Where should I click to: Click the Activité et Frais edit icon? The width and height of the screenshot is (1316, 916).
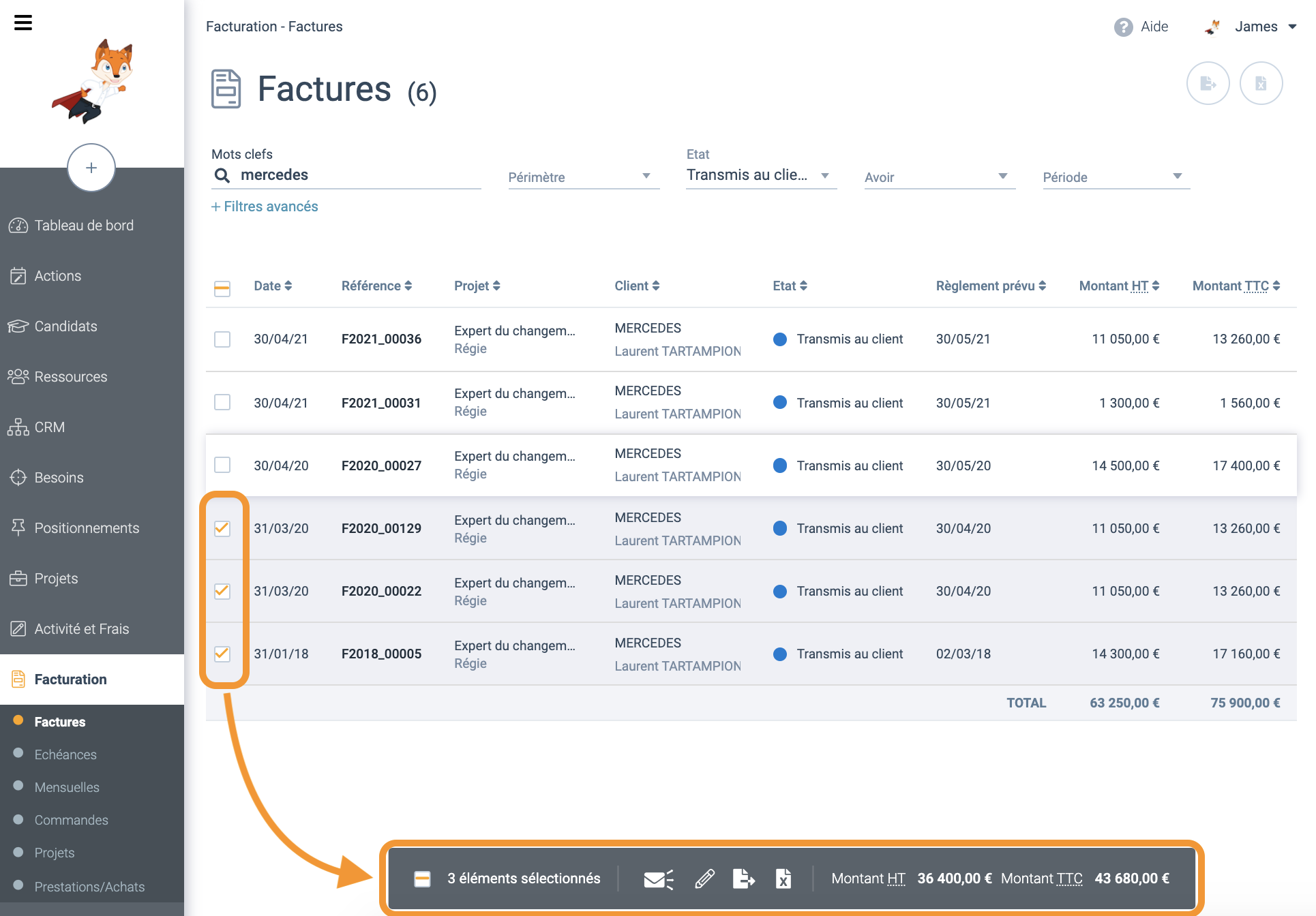coord(18,629)
